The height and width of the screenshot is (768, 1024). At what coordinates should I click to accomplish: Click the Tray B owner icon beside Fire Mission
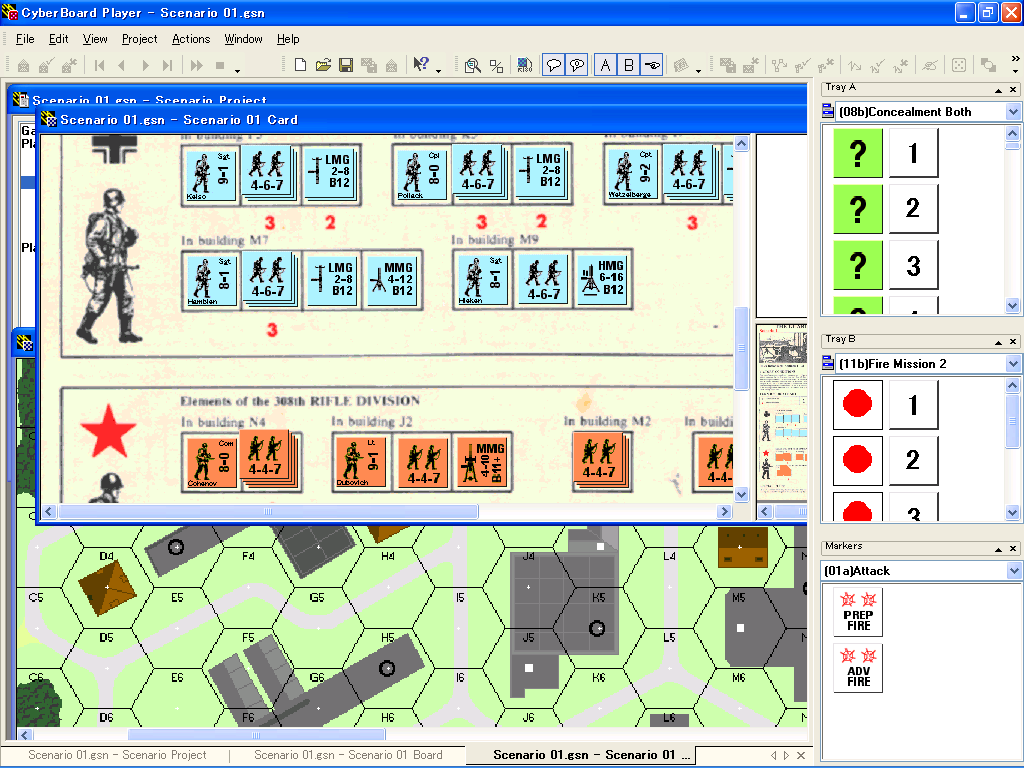click(x=827, y=363)
